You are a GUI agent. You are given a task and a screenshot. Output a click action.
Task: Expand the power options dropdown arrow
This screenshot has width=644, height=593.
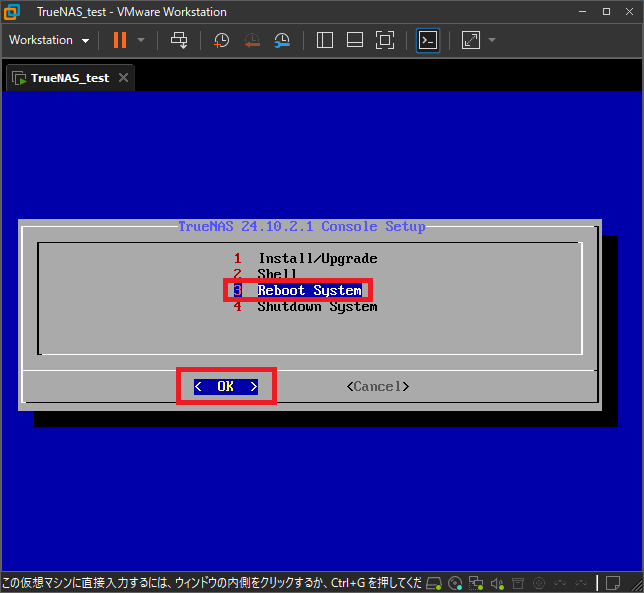click(x=141, y=40)
